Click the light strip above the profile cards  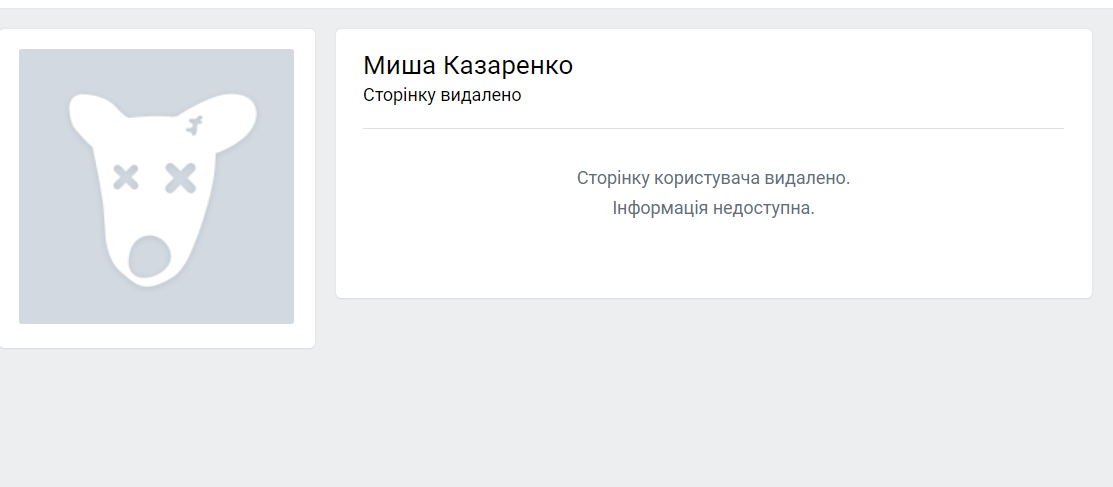[x=556, y=18]
